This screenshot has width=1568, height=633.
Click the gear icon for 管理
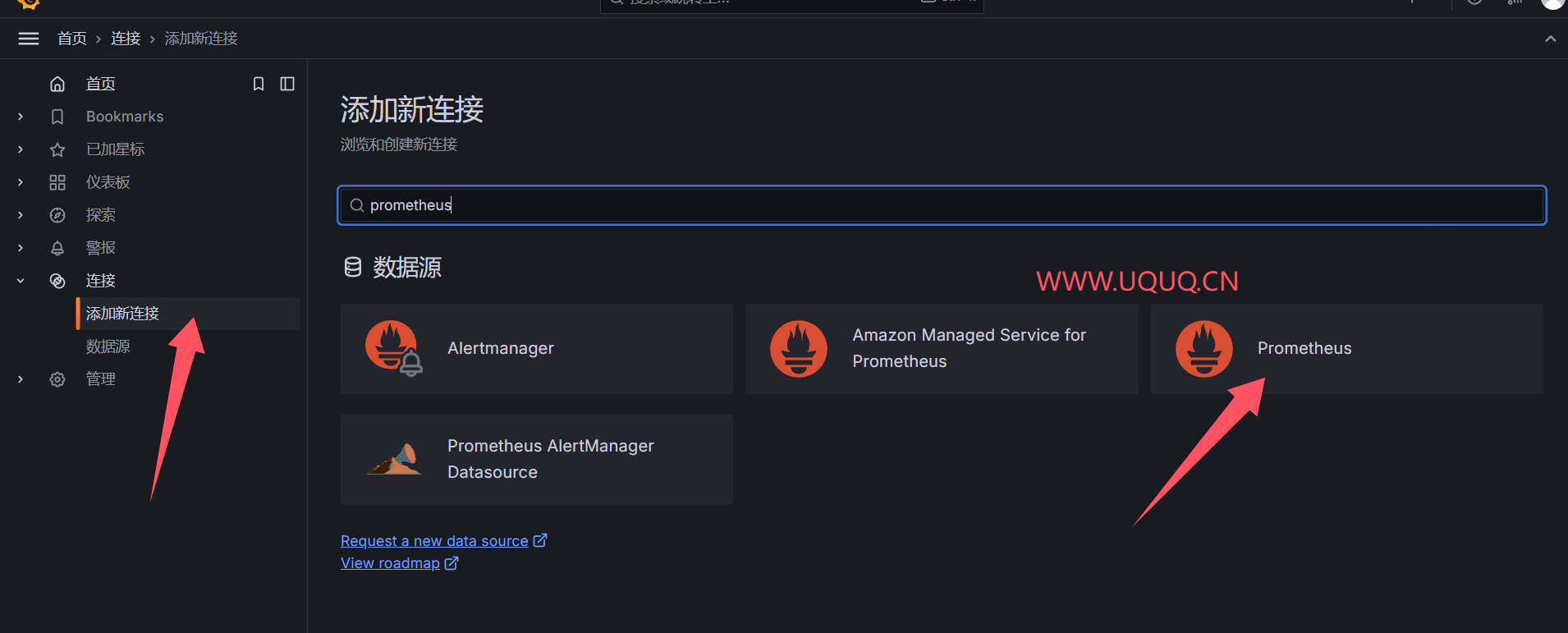57,379
